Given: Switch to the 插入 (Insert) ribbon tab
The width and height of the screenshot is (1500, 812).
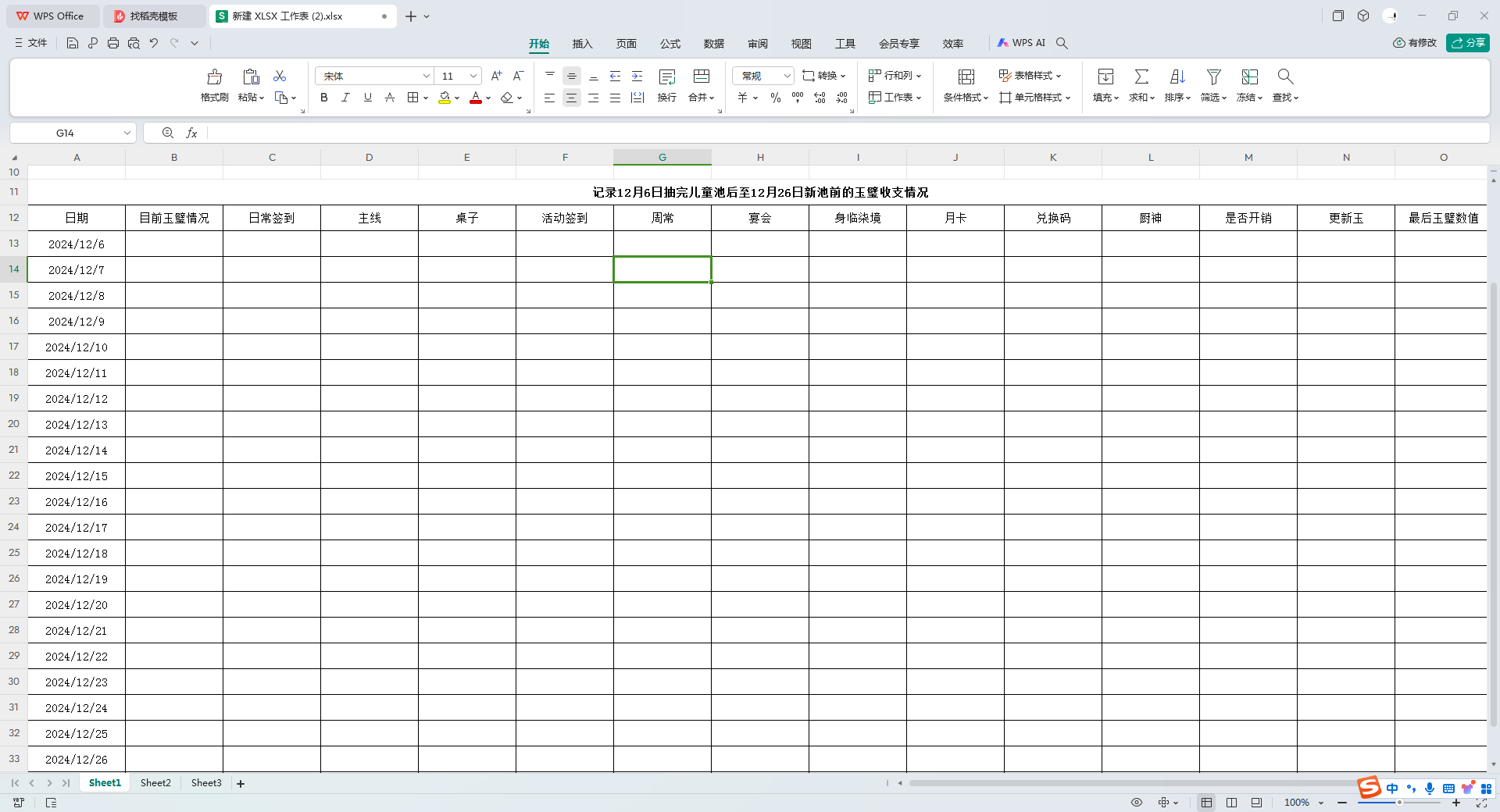Looking at the screenshot, I should (x=582, y=44).
